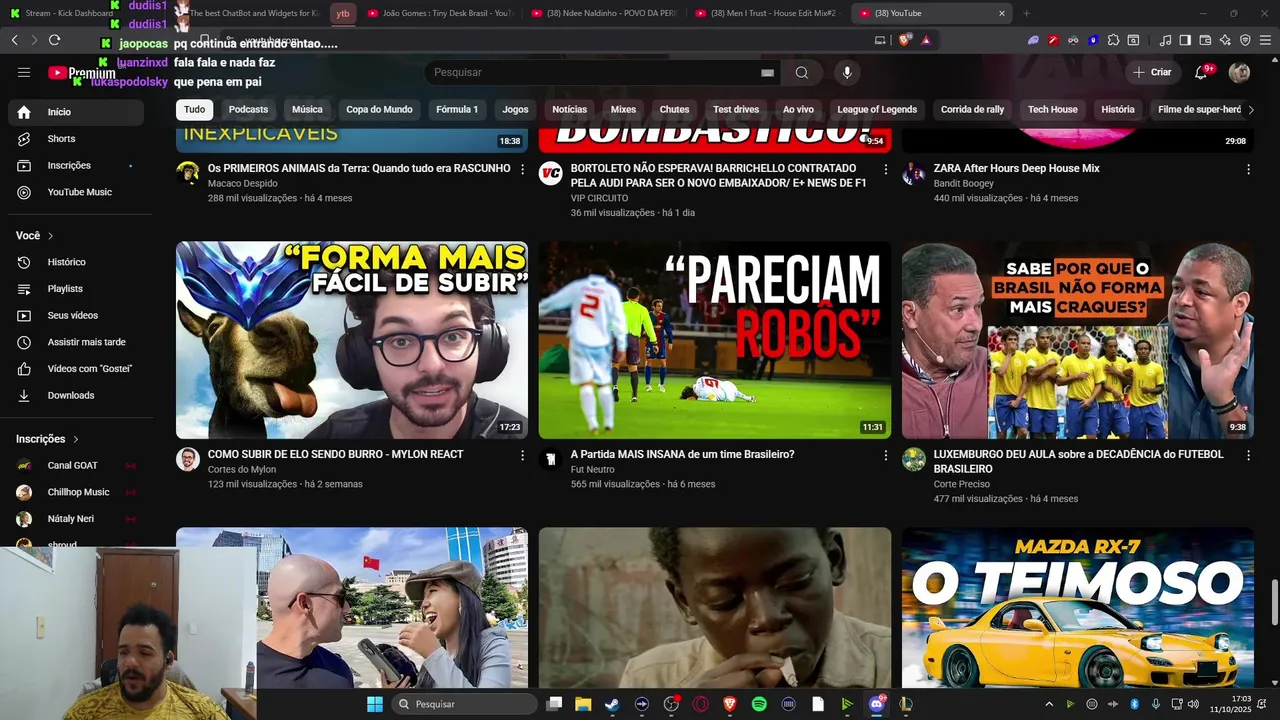Select the Fórmula 1 filter chip
Screen dimensions: 1280x720
tap(457, 110)
